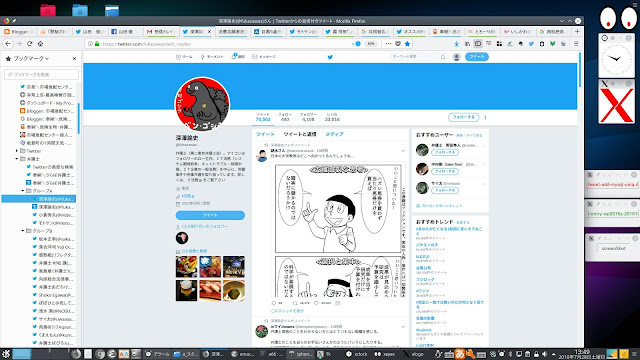Click the Twitter bird logo in the page header
This screenshot has height=360, width=640.
330,57
